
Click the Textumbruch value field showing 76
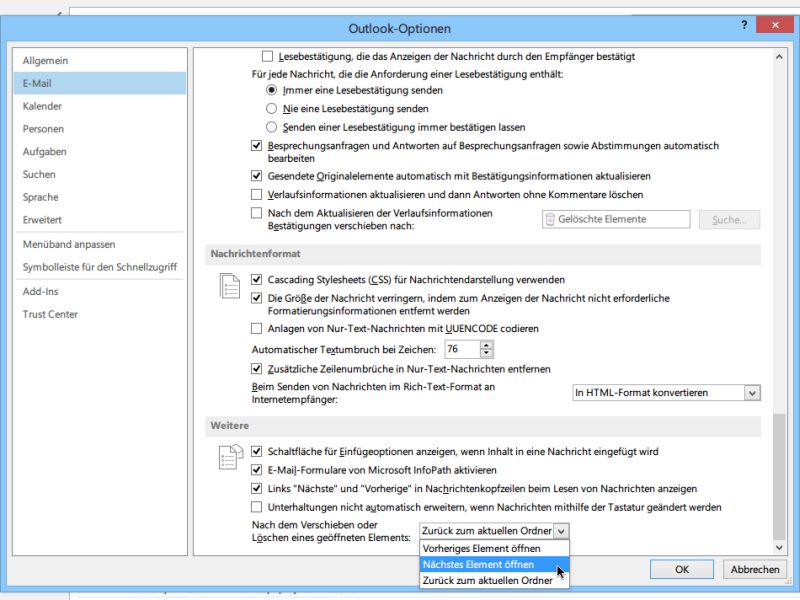coord(462,349)
